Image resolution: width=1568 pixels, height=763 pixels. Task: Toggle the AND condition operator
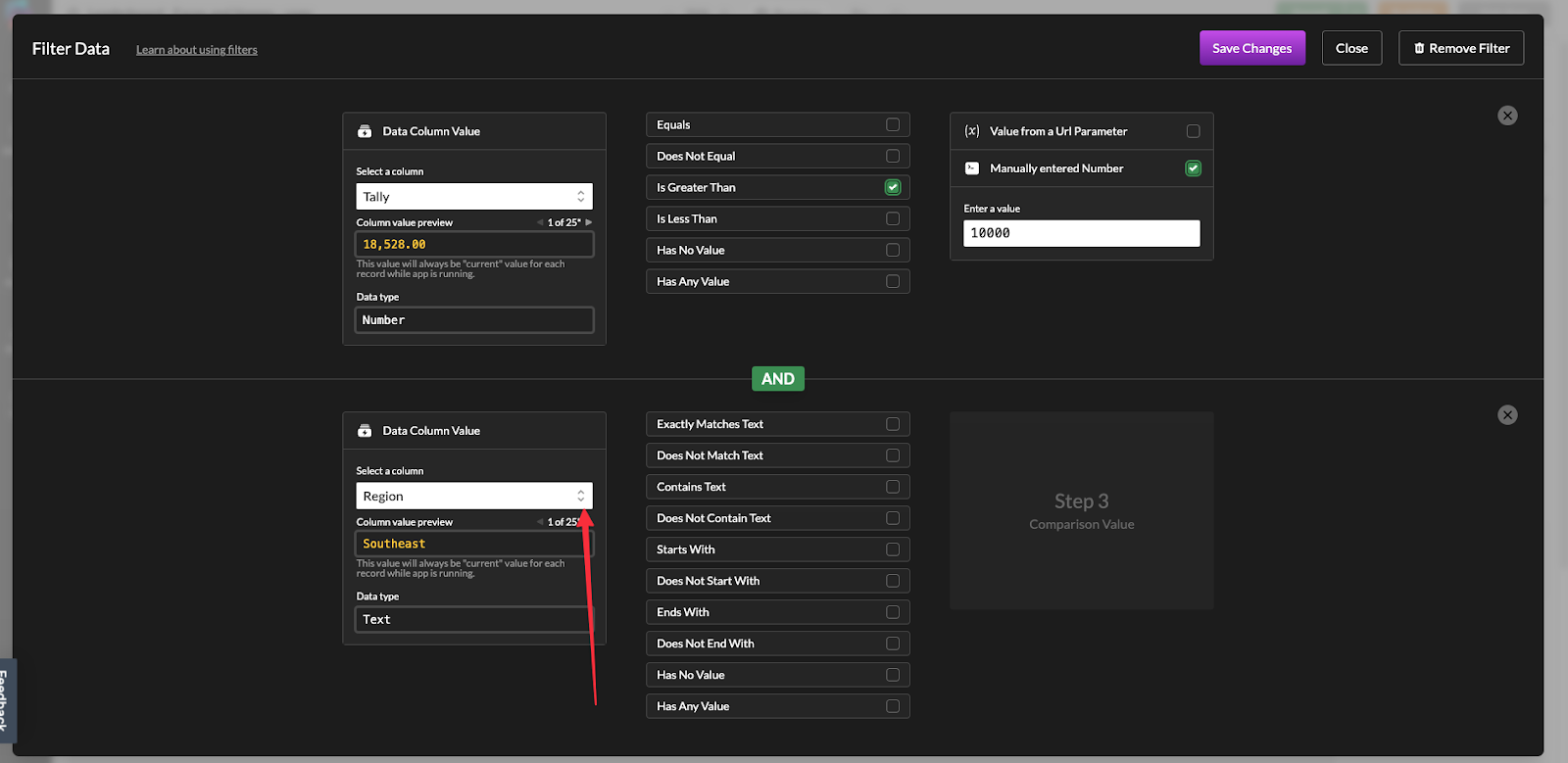(x=778, y=379)
